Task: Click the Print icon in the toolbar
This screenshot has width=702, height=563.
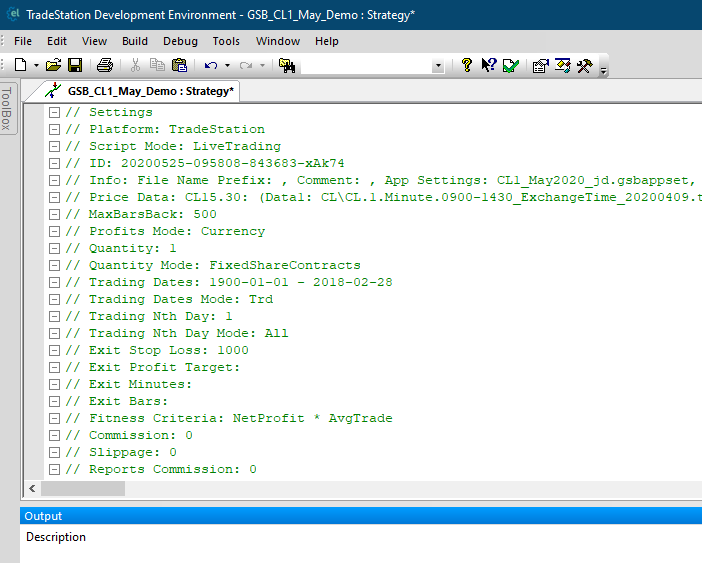Action: [x=105, y=65]
